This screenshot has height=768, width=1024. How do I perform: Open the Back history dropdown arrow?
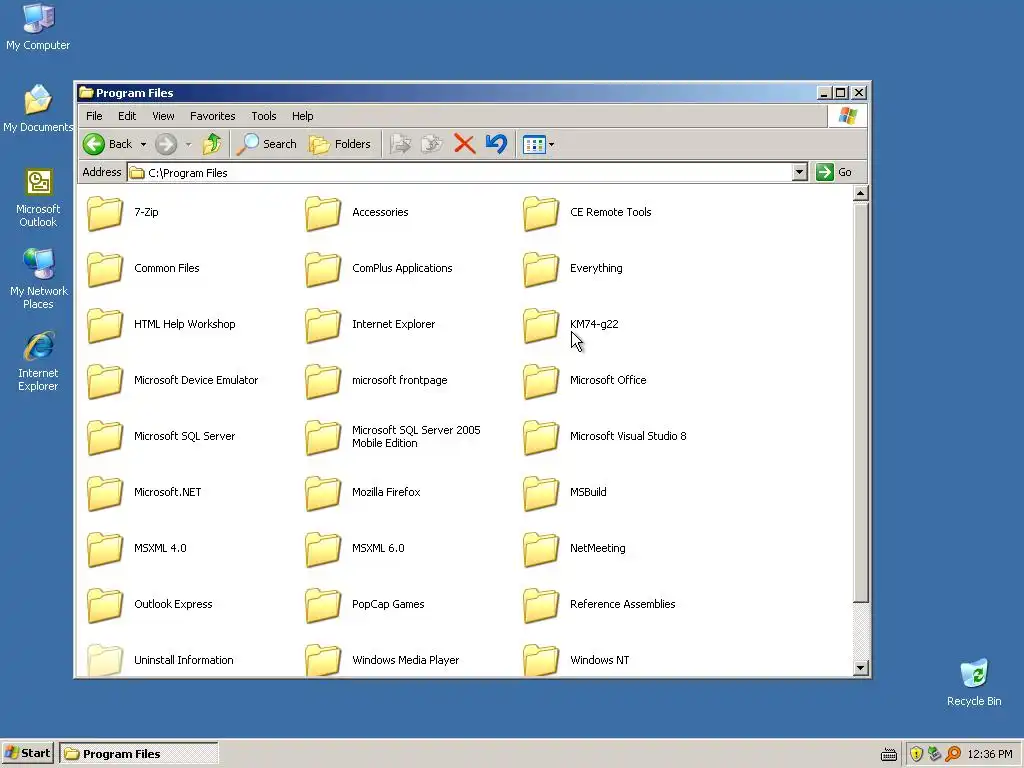(143, 144)
